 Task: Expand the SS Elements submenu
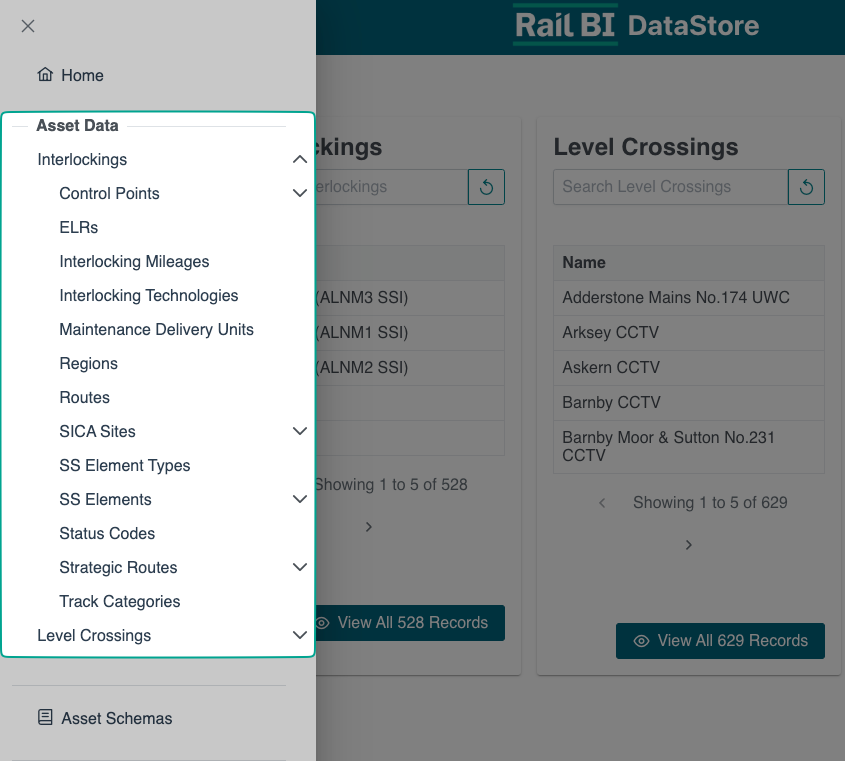click(x=299, y=500)
